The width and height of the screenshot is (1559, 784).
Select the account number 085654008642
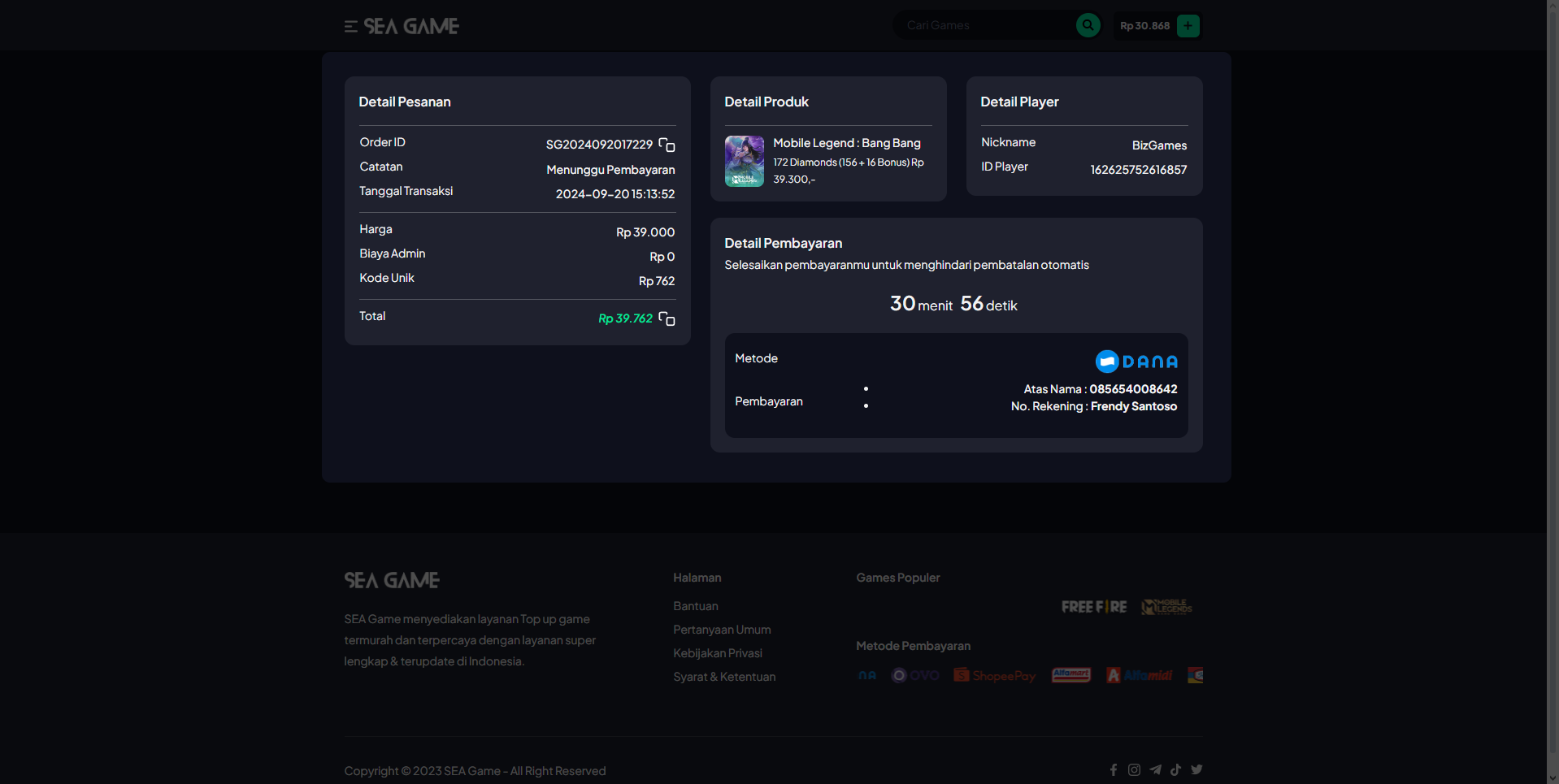[1133, 389]
